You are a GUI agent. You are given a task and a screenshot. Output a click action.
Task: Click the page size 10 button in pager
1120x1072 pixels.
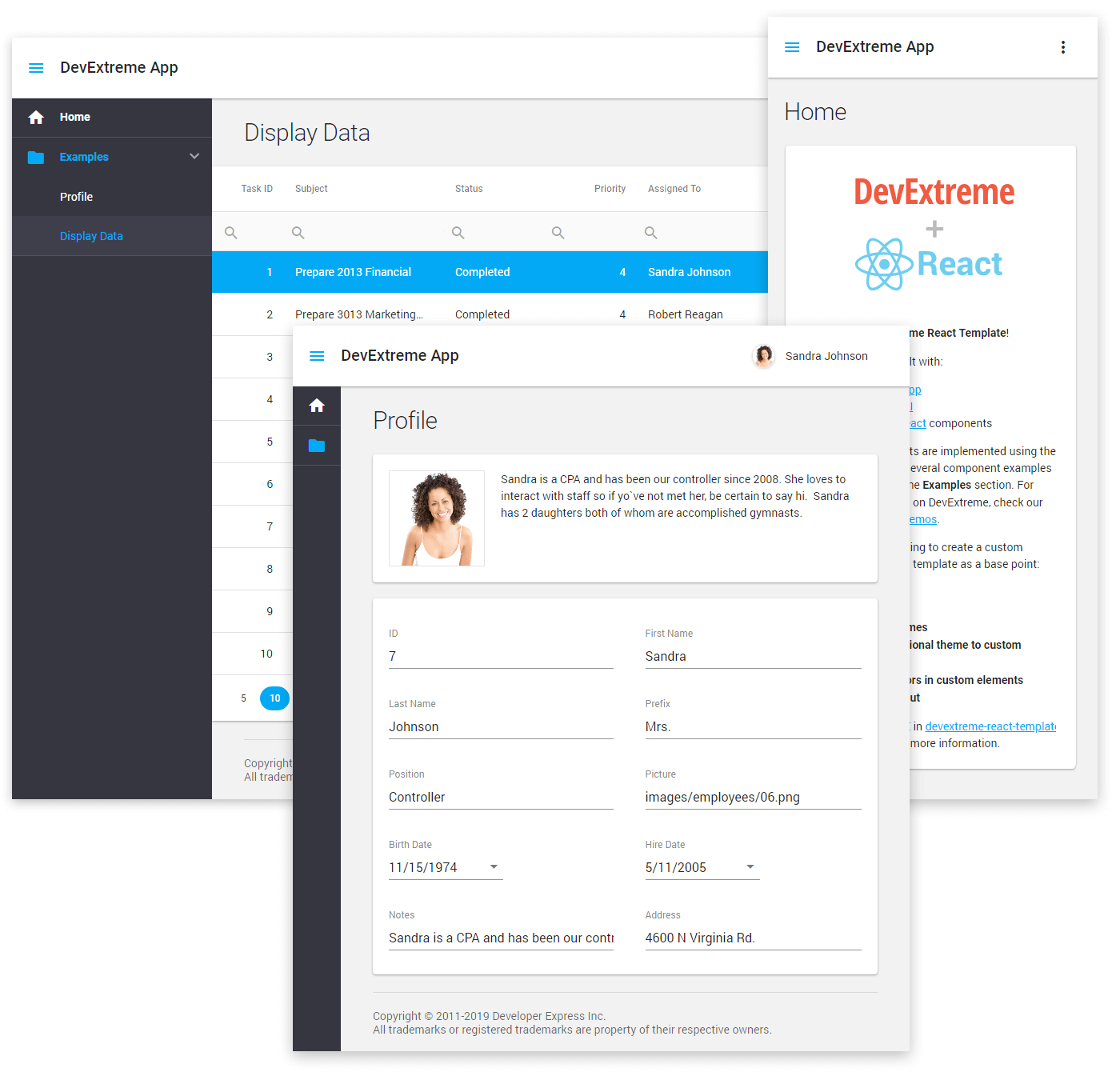tap(274, 698)
